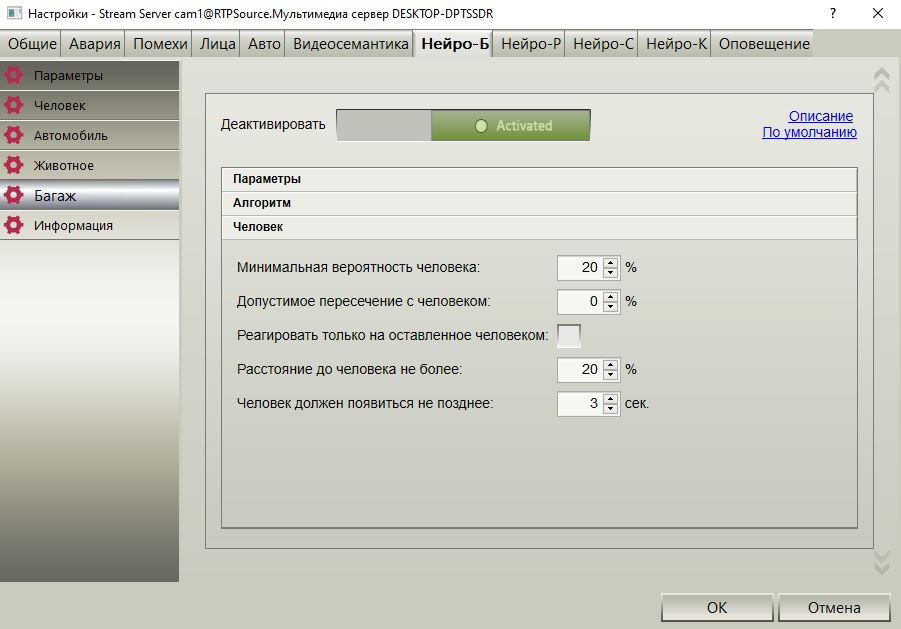This screenshot has height=629, width=901.
Task: Switch to the Лица tab
Action: (217, 44)
